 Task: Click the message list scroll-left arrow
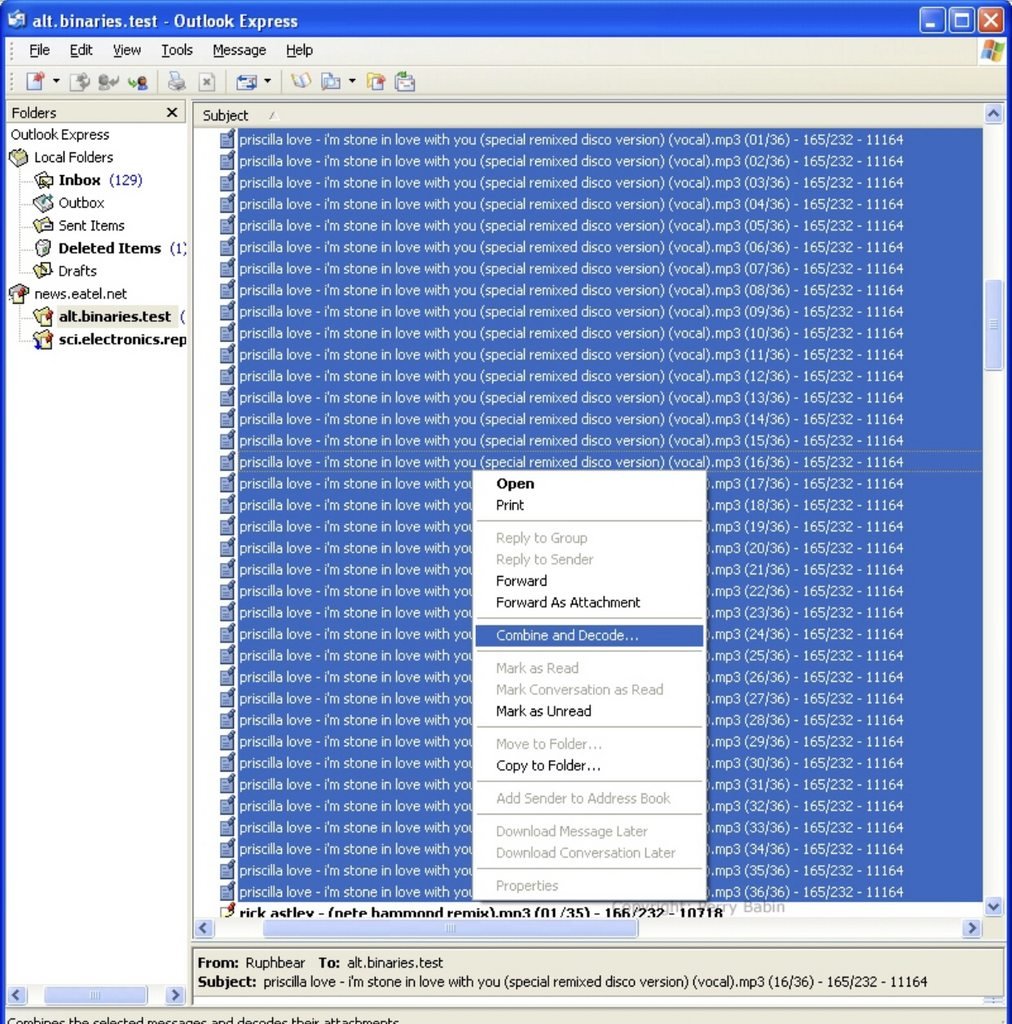coord(204,928)
